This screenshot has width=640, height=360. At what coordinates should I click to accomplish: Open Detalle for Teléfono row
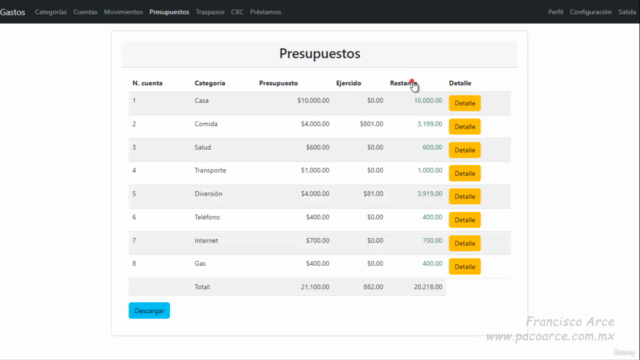click(x=464, y=220)
